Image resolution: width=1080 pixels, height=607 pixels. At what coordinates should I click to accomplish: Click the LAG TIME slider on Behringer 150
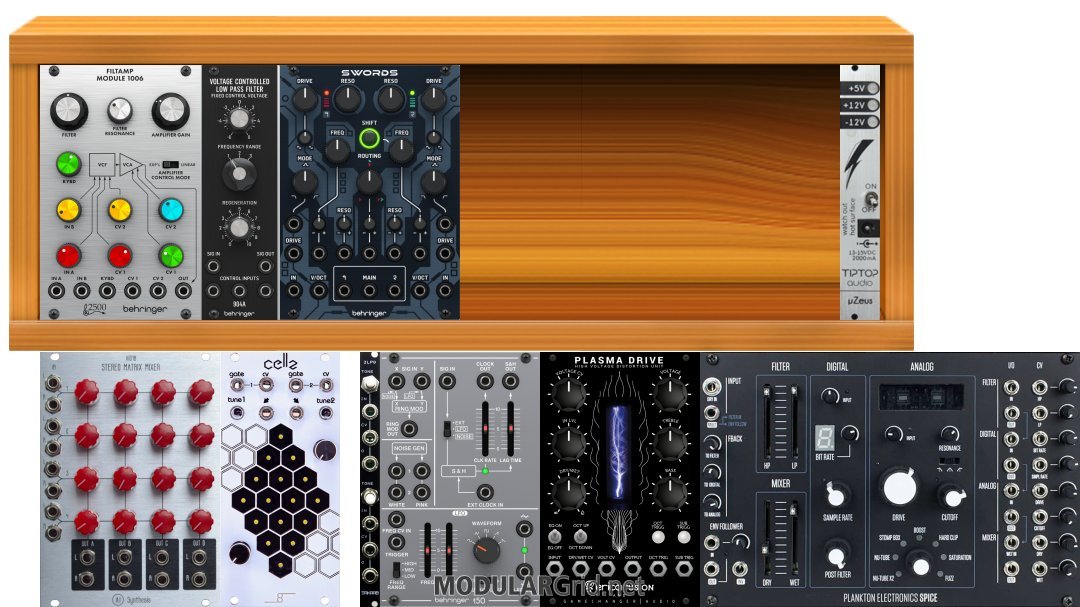click(510, 428)
